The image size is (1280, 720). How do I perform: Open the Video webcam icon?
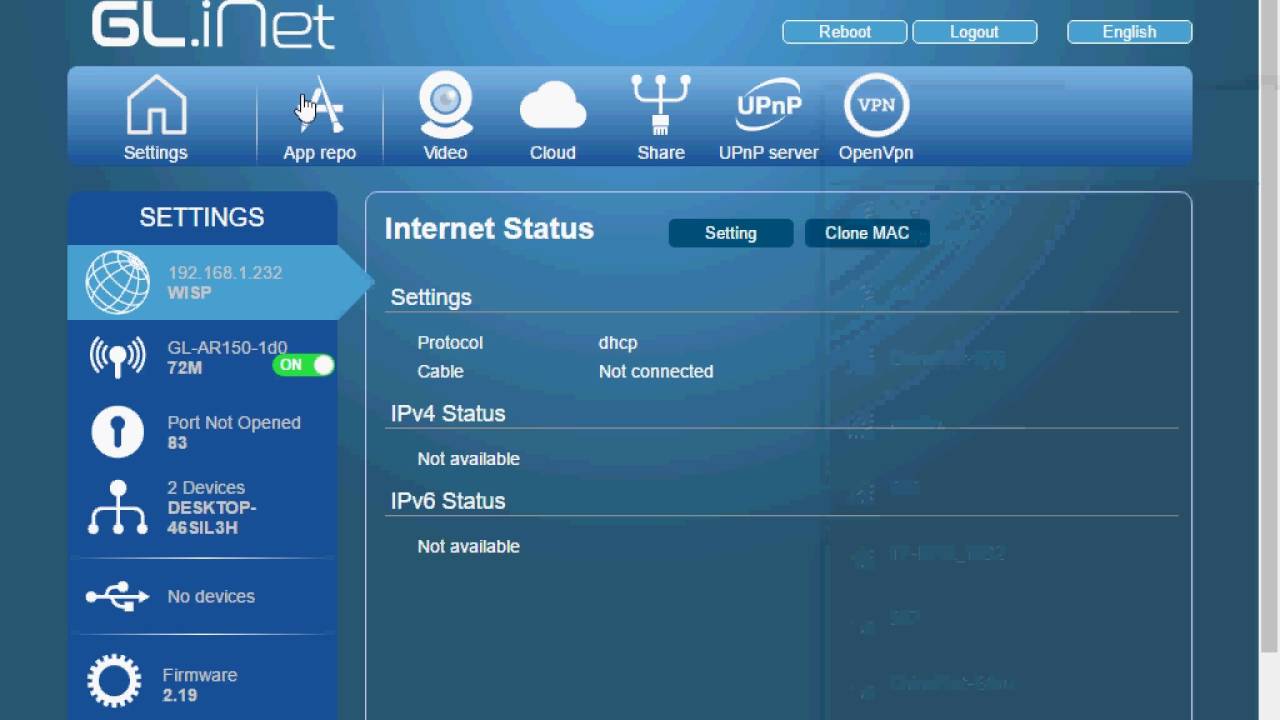[x=445, y=105]
